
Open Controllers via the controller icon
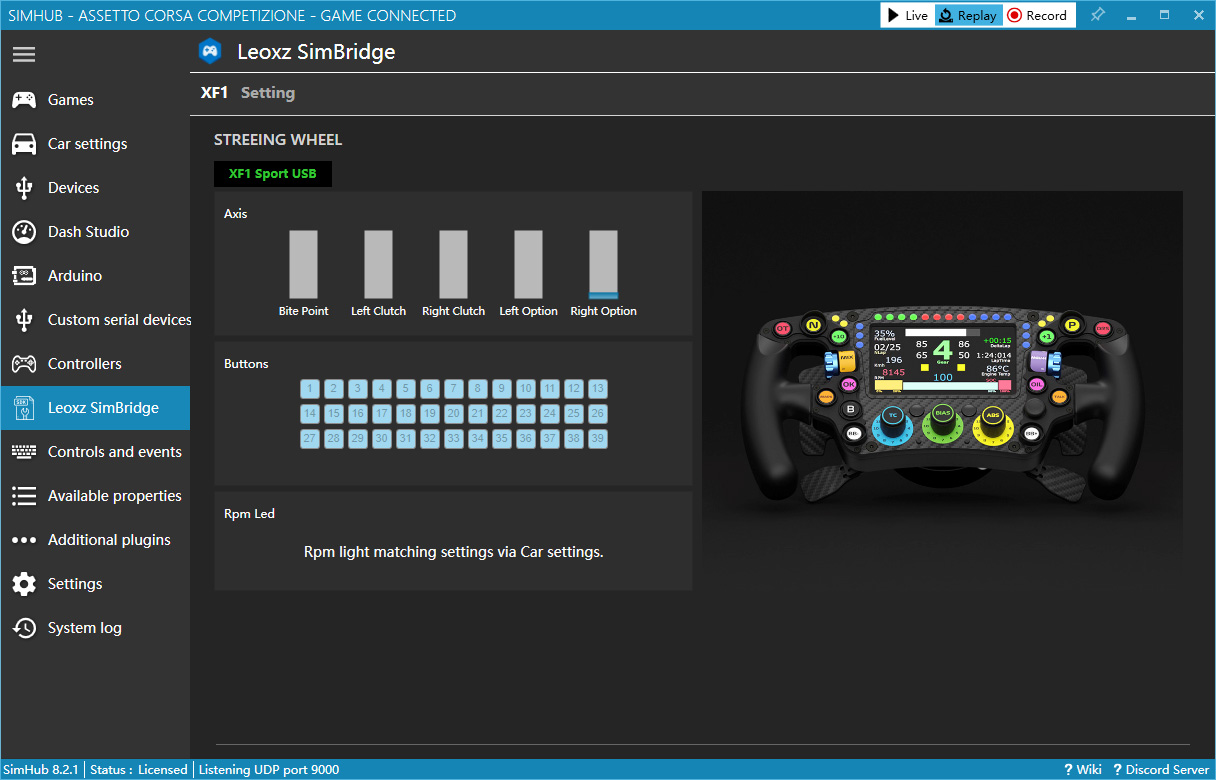24,364
